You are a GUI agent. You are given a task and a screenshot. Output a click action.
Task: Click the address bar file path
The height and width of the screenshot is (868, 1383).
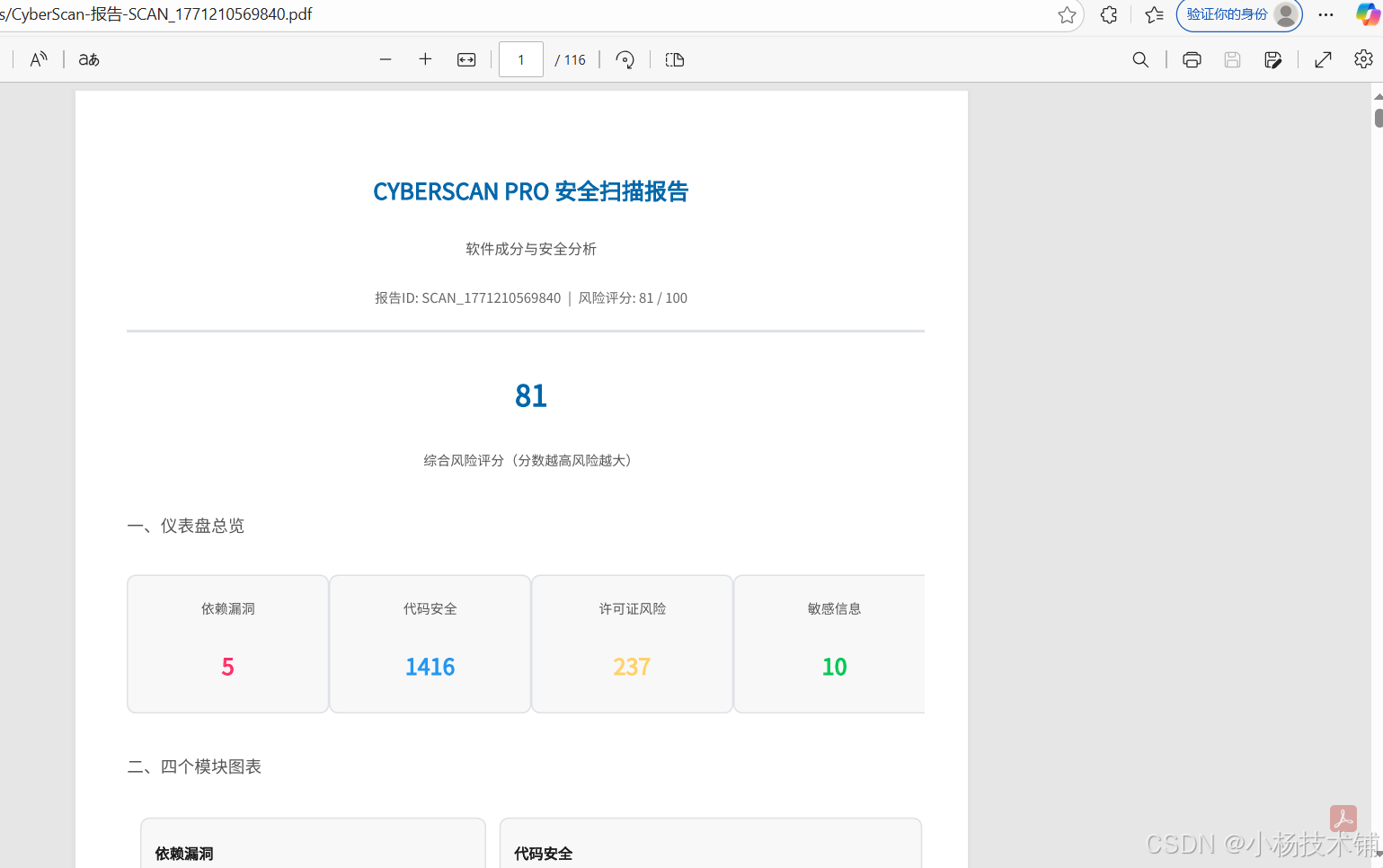pos(156,14)
